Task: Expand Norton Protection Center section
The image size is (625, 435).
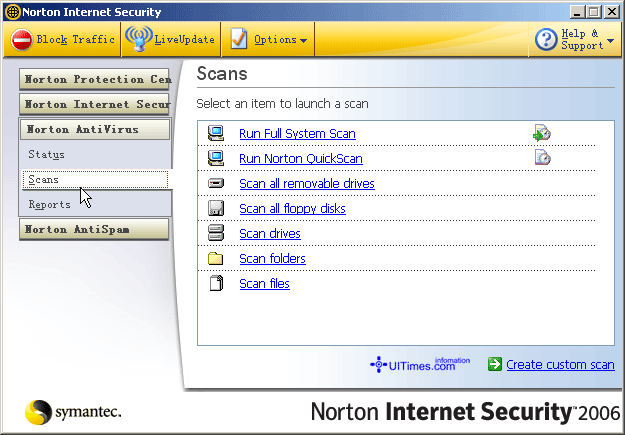Action: [94, 79]
